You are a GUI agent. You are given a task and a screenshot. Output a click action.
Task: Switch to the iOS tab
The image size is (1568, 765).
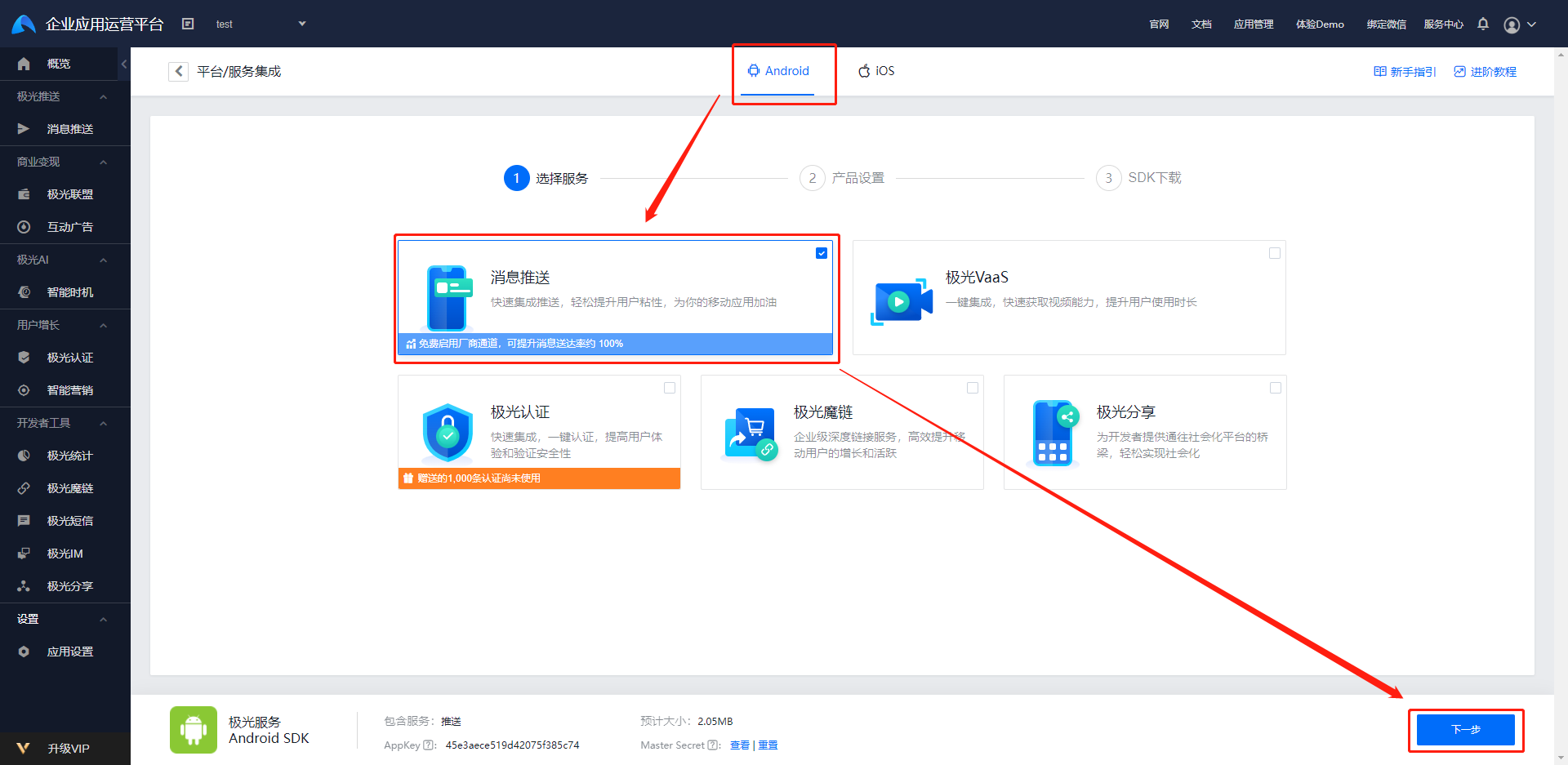click(x=876, y=71)
